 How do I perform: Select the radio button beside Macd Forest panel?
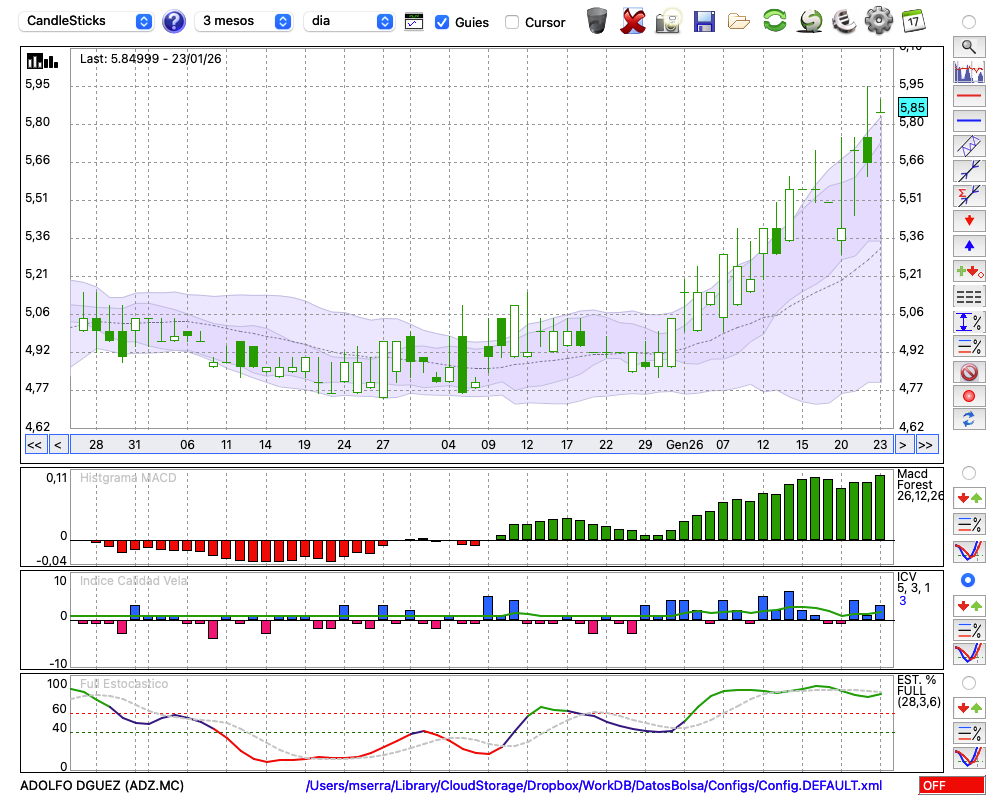[968, 472]
